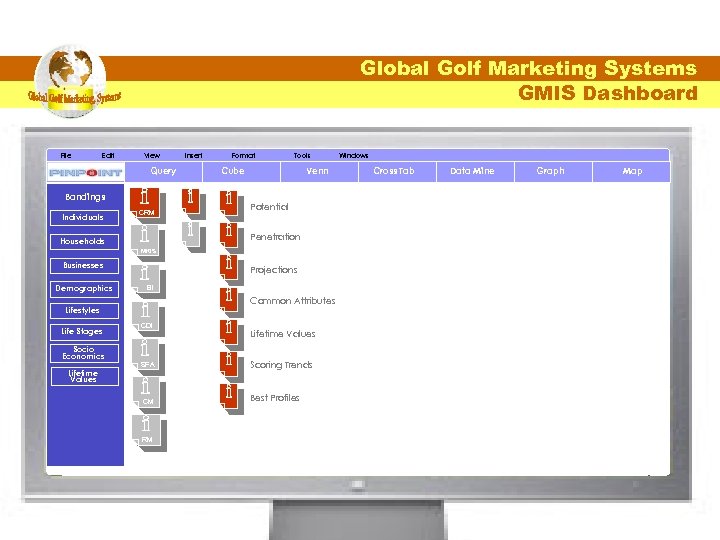Click the Lifetime Values sidebar button
The height and width of the screenshot is (540, 720).
[84, 376]
